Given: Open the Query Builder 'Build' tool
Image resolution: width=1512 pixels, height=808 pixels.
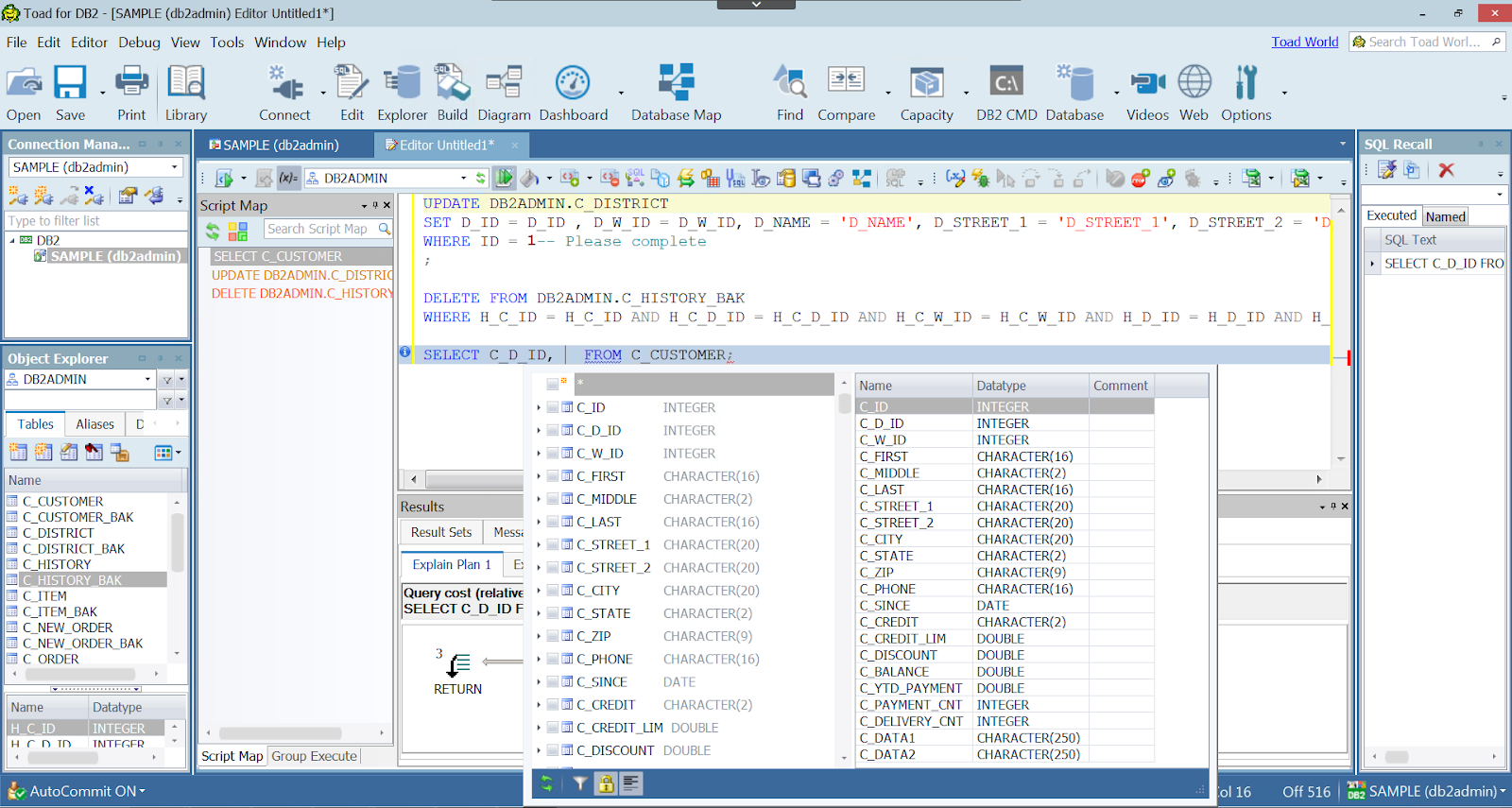Looking at the screenshot, I should point(452,93).
